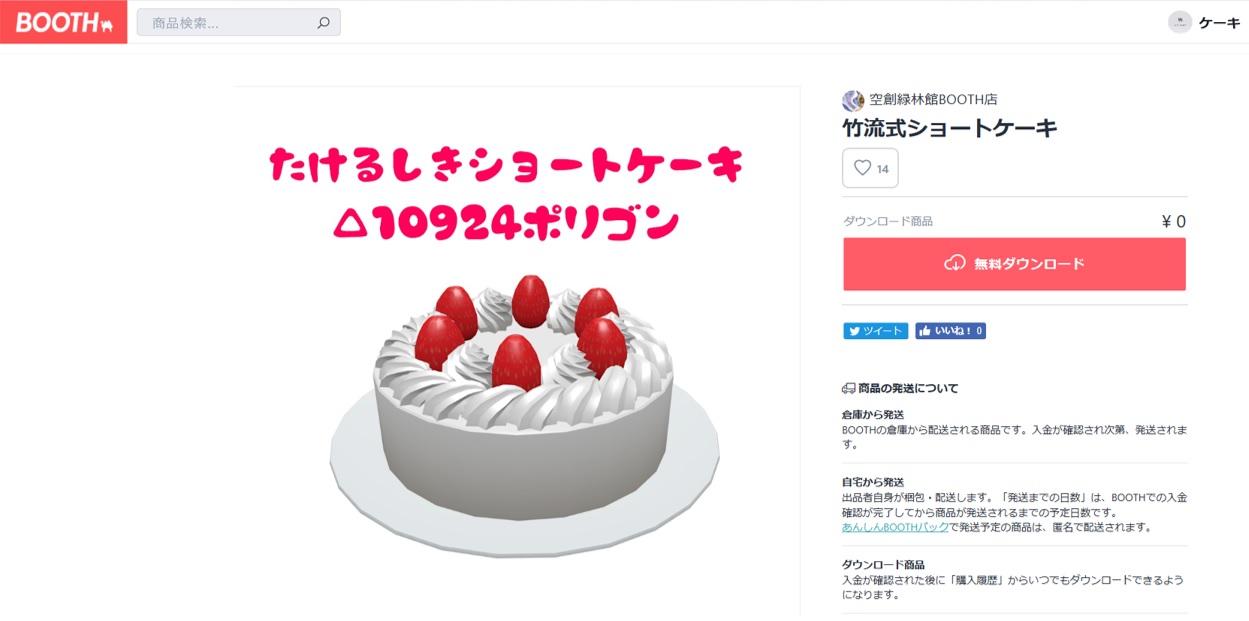The width and height of the screenshot is (1249, 621).
Task: Click the 竹流式ショートケーキ product title
Action: [x=950, y=128]
